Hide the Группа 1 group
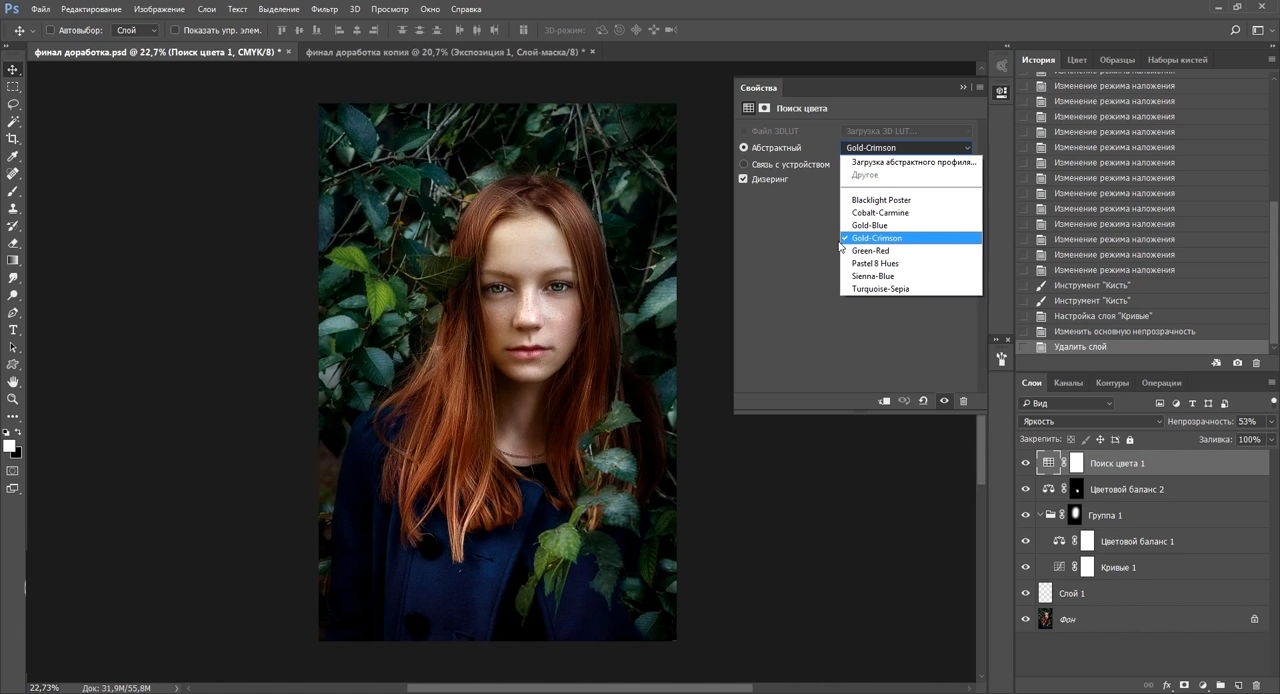The height and width of the screenshot is (694, 1280). point(1025,515)
